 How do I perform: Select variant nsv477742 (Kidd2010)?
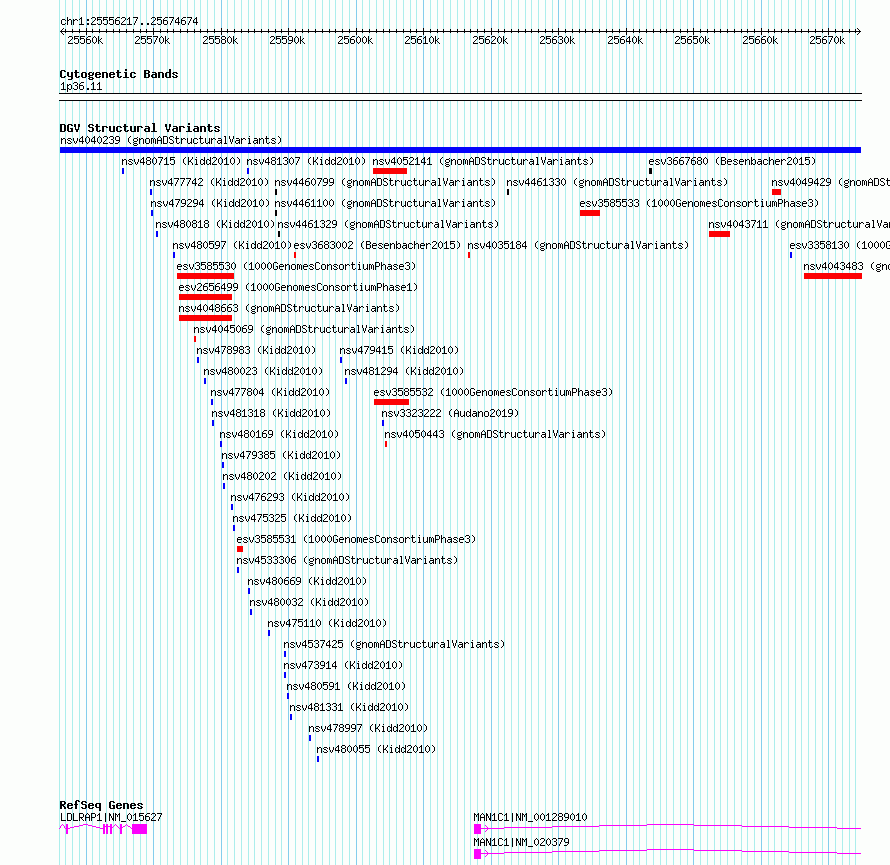[209, 182]
